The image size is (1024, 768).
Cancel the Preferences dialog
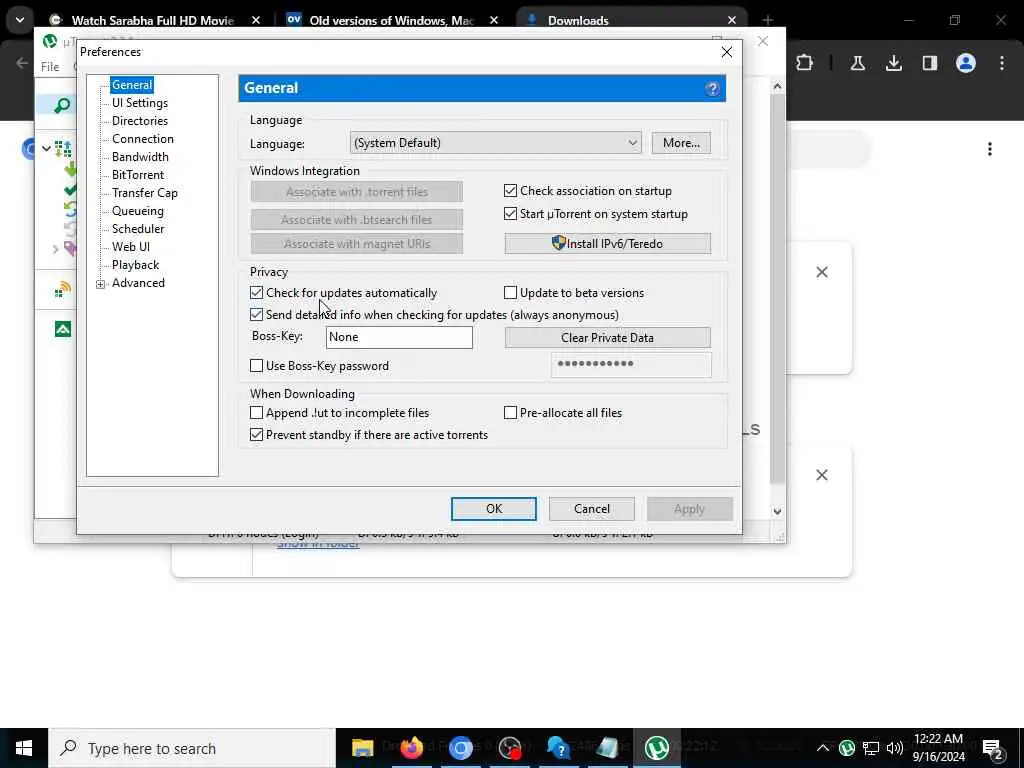coord(592,509)
